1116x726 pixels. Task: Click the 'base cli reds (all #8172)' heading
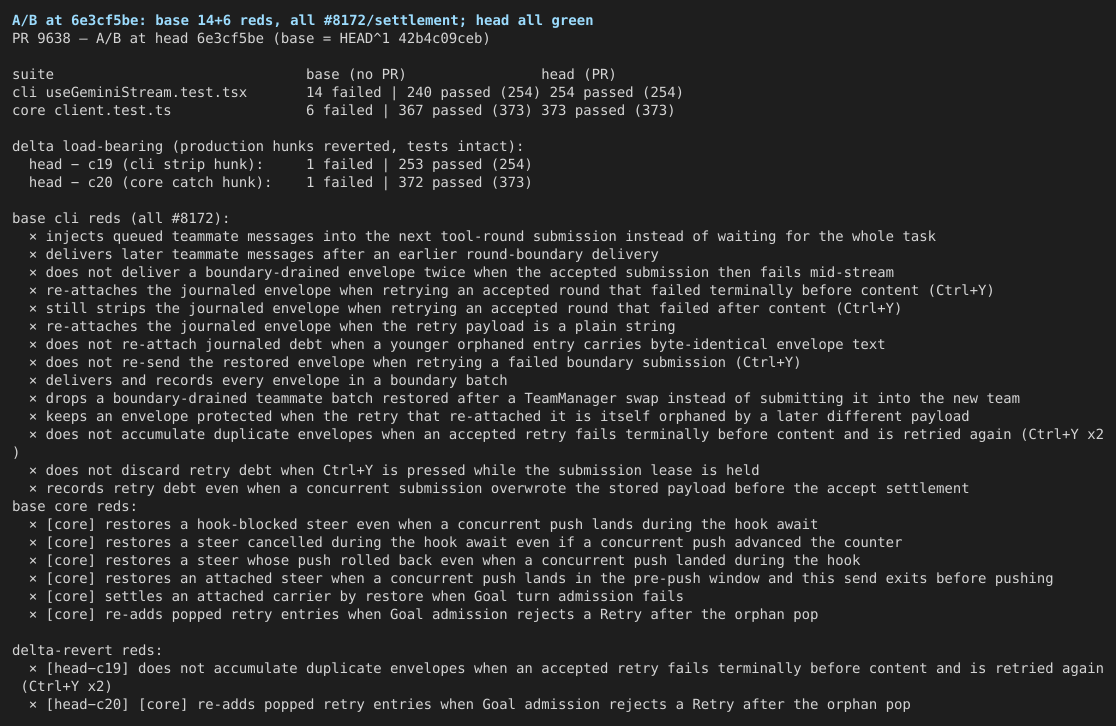pyautogui.click(x=121, y=219)
